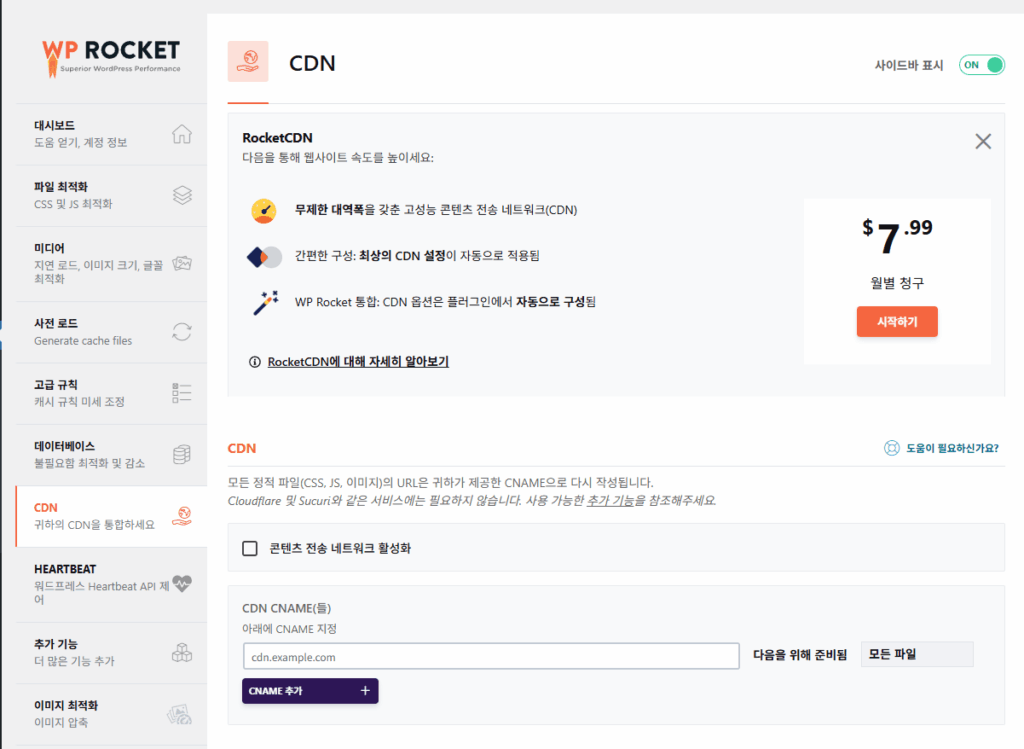1024x749 pixels.
Task: Click the 이미지 최적화 compression icon
Action: tap(181, 713)
